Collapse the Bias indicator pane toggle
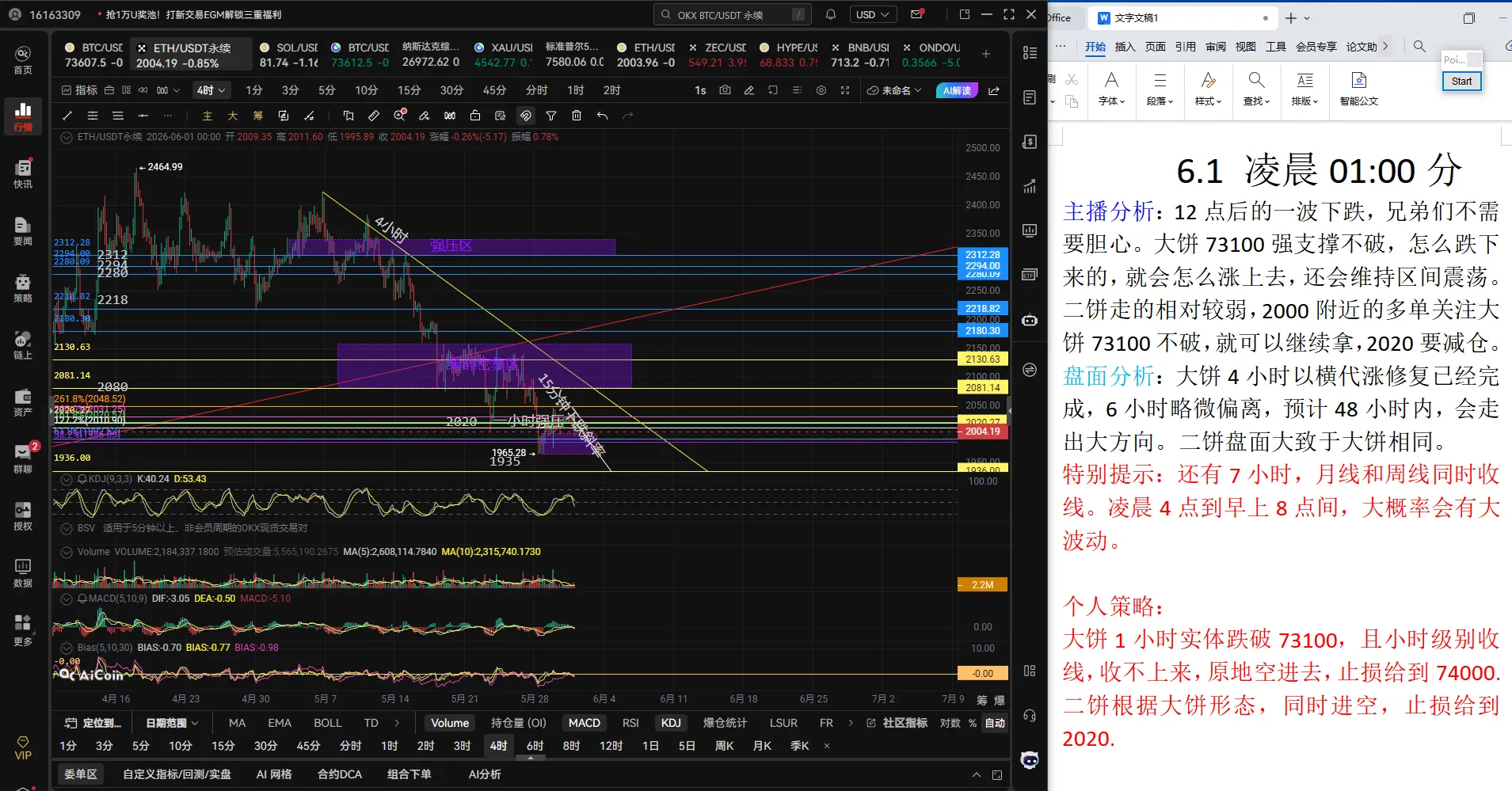This screenshot has width=1512, height=791. 67,648
